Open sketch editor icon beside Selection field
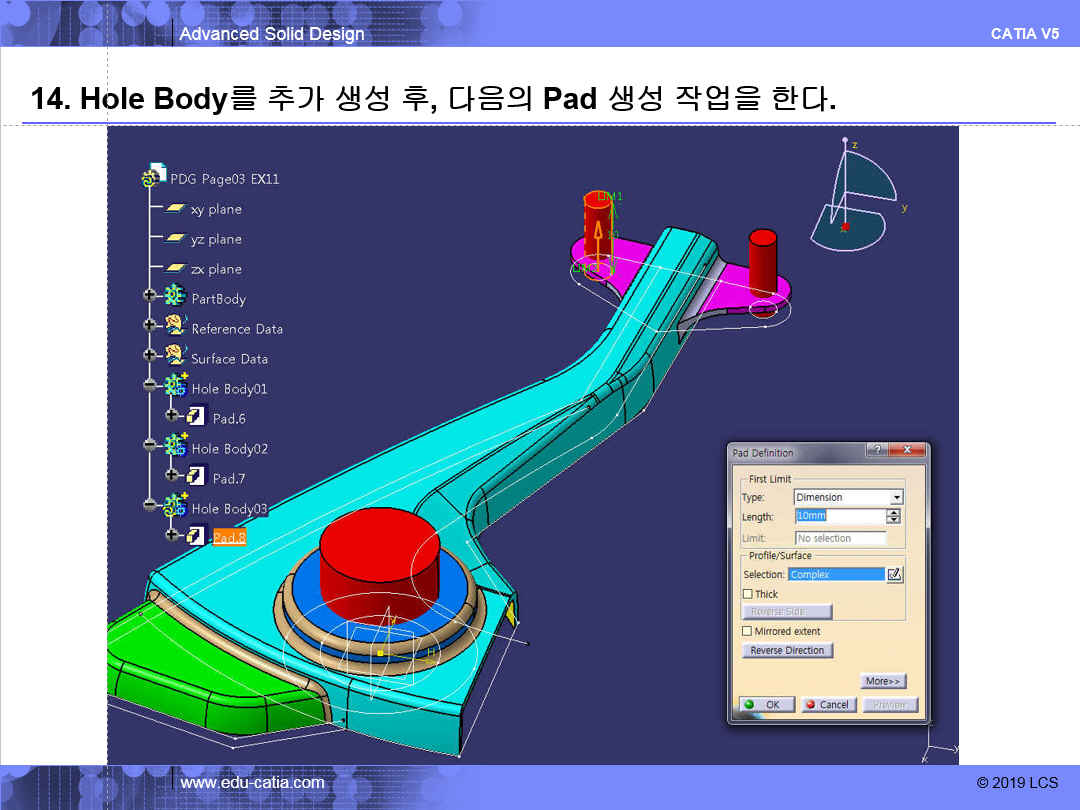This screenshot has height=810, width=1080. tap(895, 574)
